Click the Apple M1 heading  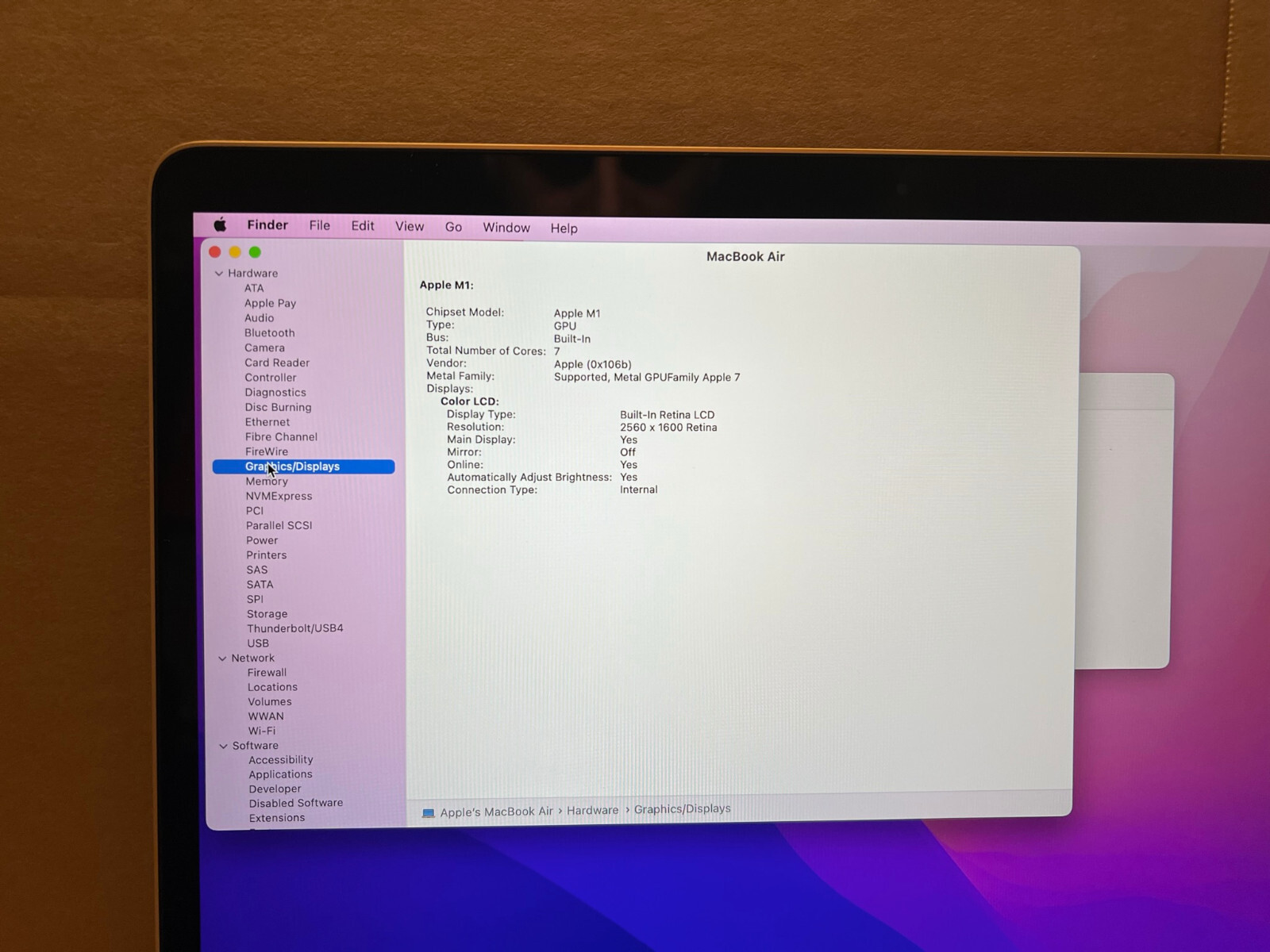(x=446, y=286)
